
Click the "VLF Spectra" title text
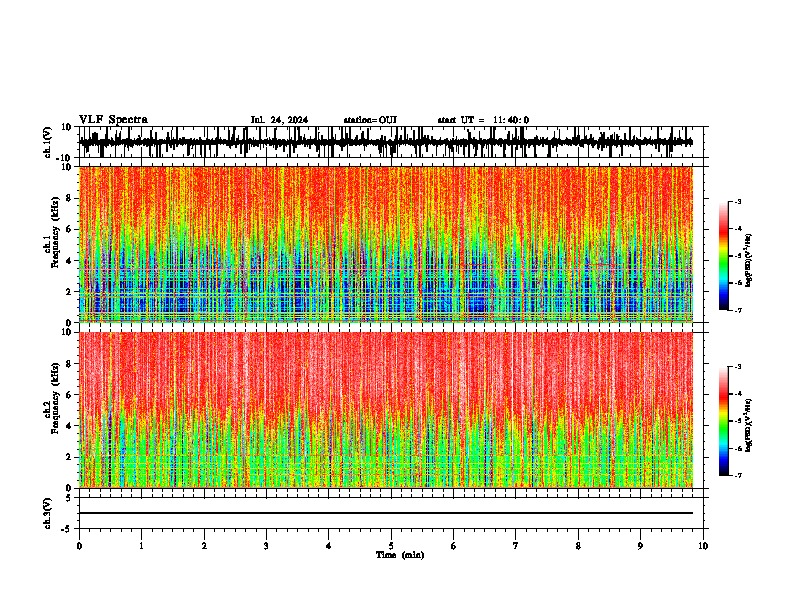[x=113, y=120]
